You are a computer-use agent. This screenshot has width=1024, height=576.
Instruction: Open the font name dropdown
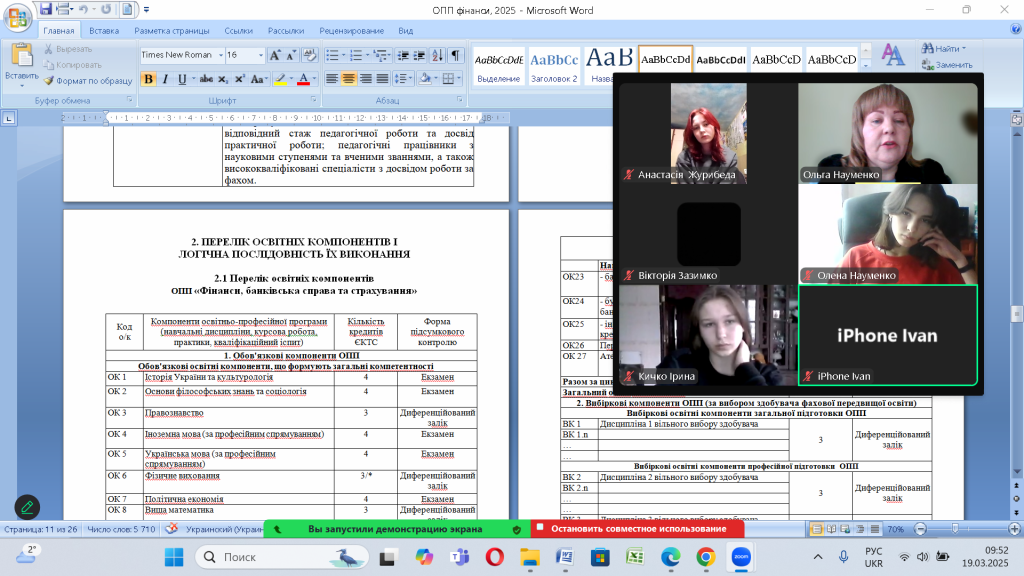(221, 56)
